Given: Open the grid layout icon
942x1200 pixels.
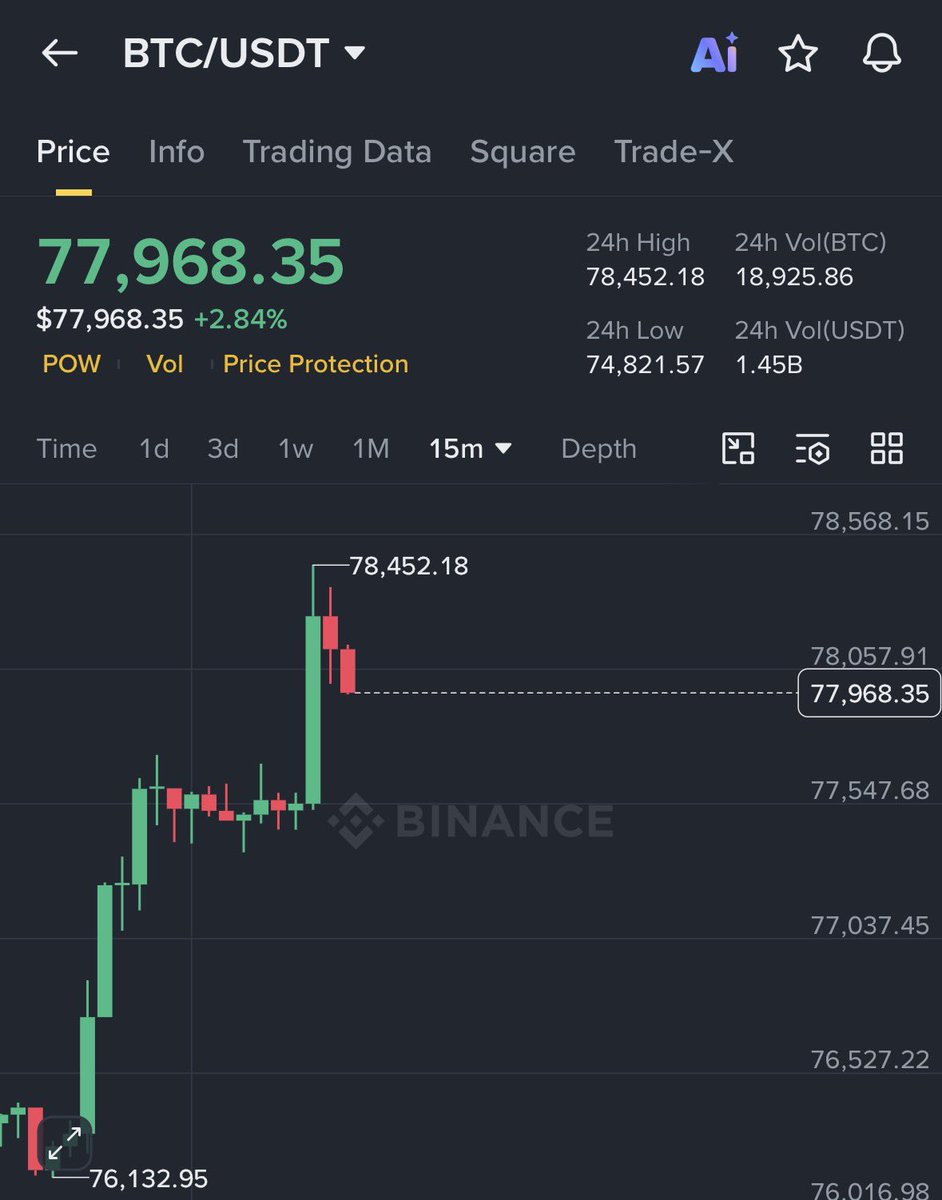Looking at the screenshot, I should pyautogui.click(x=886, y=449).
